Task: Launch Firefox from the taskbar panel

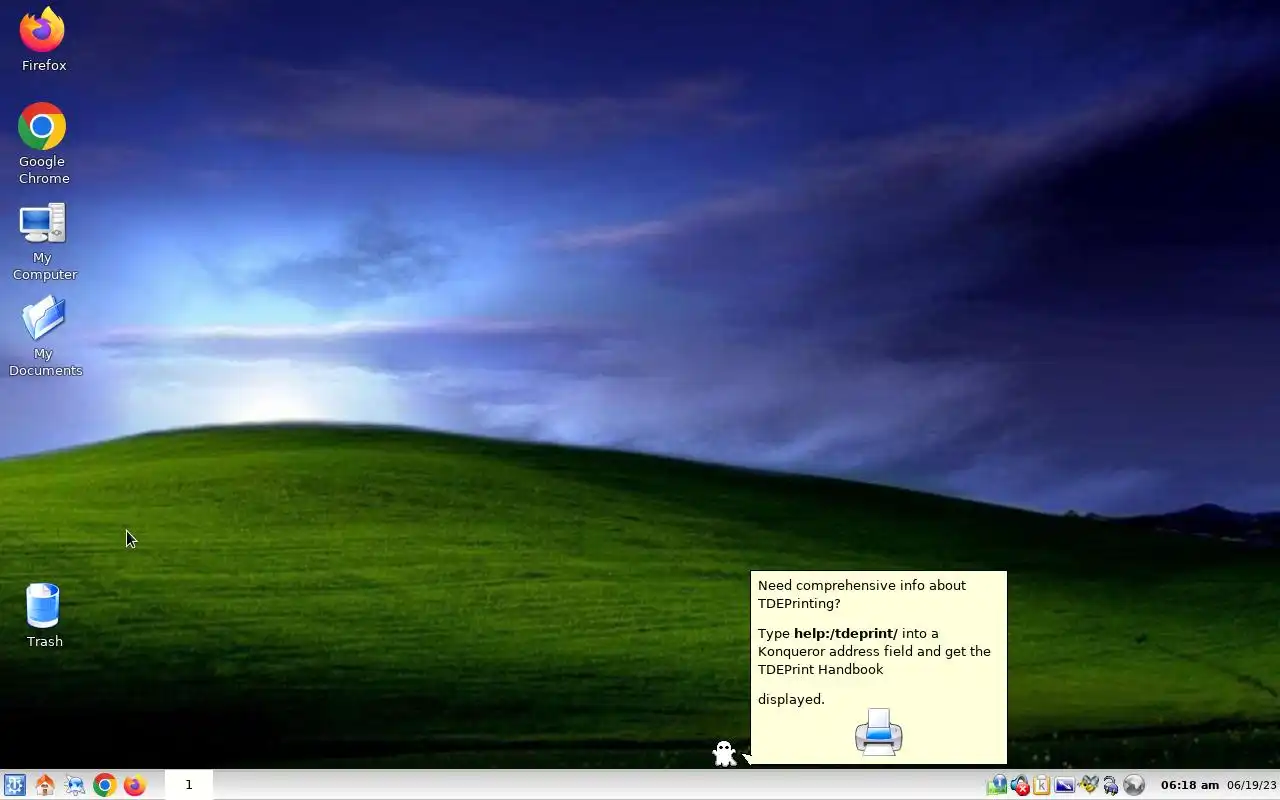Action: 134,785
